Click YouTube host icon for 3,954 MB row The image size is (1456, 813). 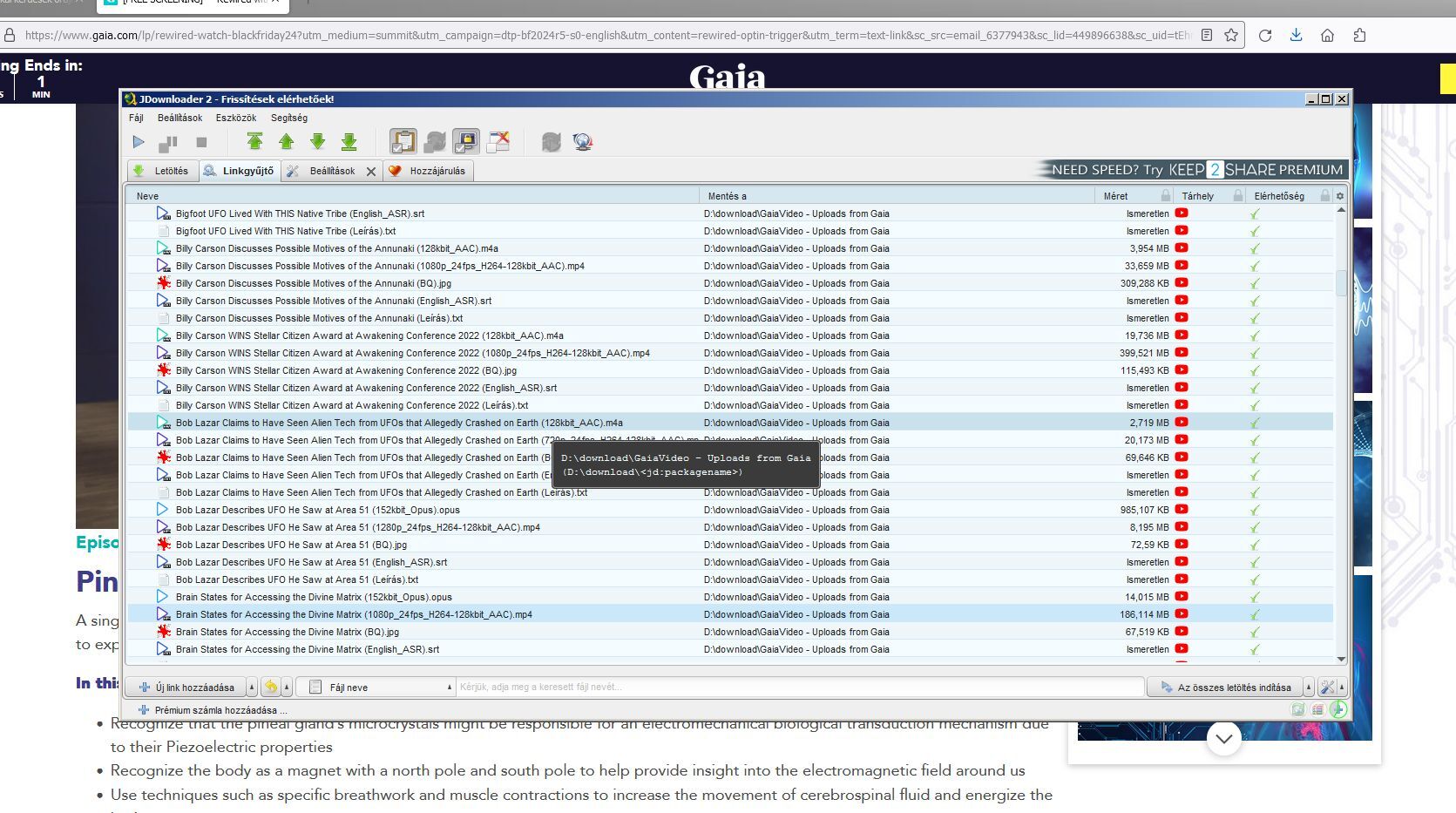pos(1182,248)
